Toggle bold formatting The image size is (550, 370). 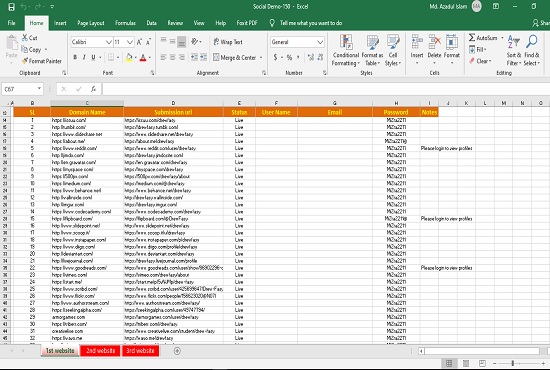pyautogui.click(x=75, y=57)
